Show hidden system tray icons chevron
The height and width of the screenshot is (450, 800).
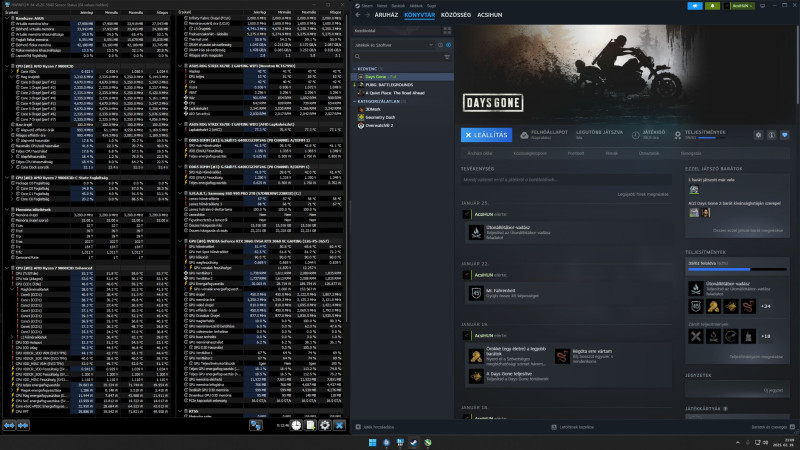pos(737,442)
